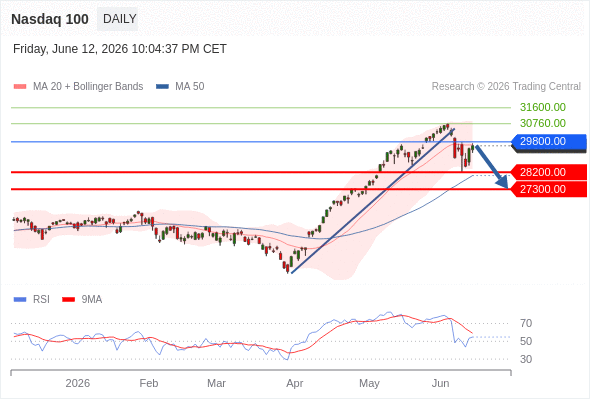Select the MA 20 + Bollinger Bands label

tap(88, 87)
